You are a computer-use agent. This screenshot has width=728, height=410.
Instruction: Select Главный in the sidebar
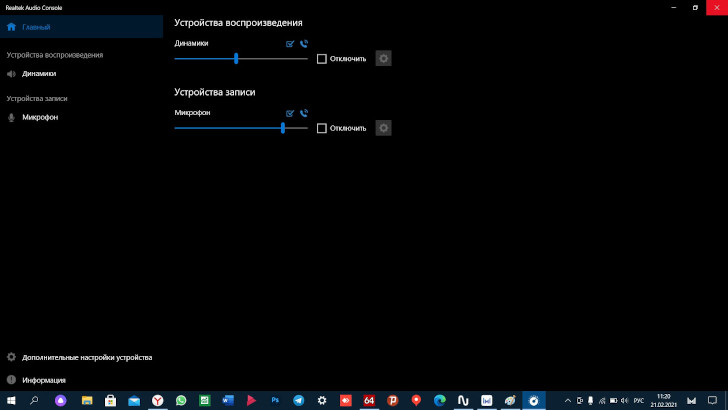(x=36, y=27)
